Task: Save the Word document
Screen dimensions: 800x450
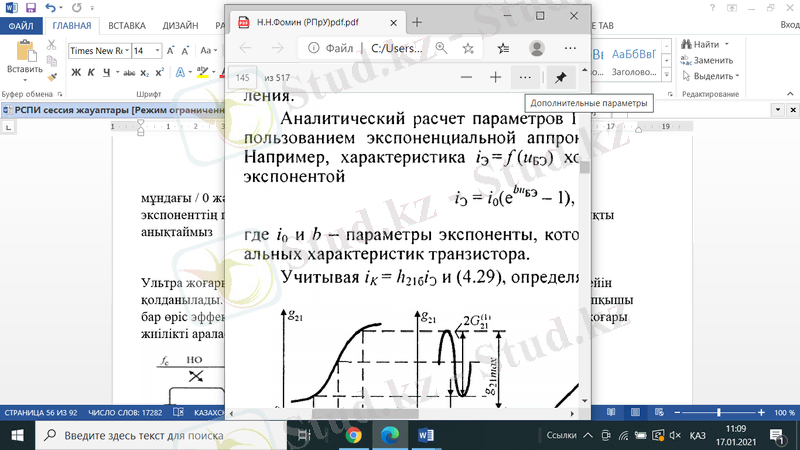Action: pyautogui.click(x=31, y=8)
